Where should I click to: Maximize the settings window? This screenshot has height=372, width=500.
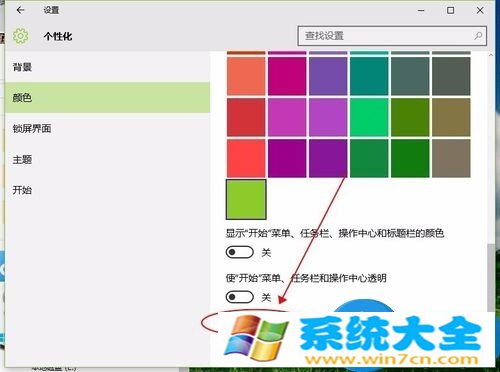450,10
